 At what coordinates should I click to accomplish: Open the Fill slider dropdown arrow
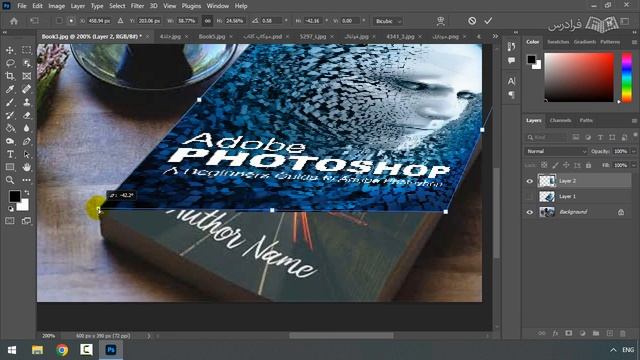click(633, 165)
